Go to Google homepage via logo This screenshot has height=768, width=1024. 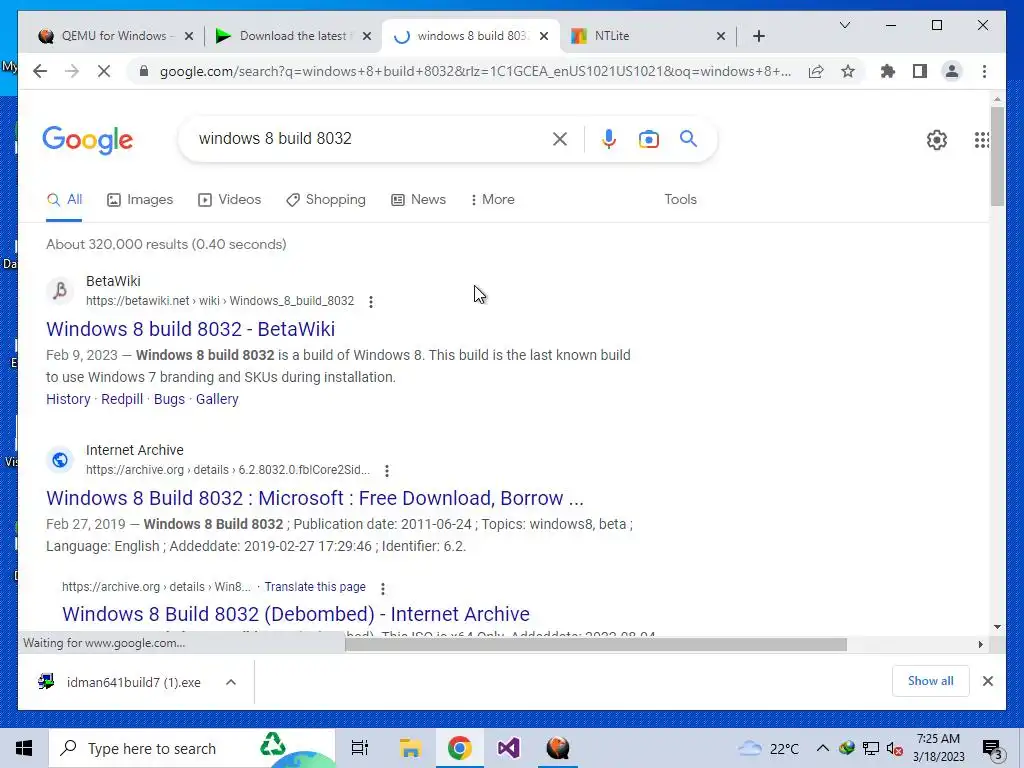click(88, 139)
